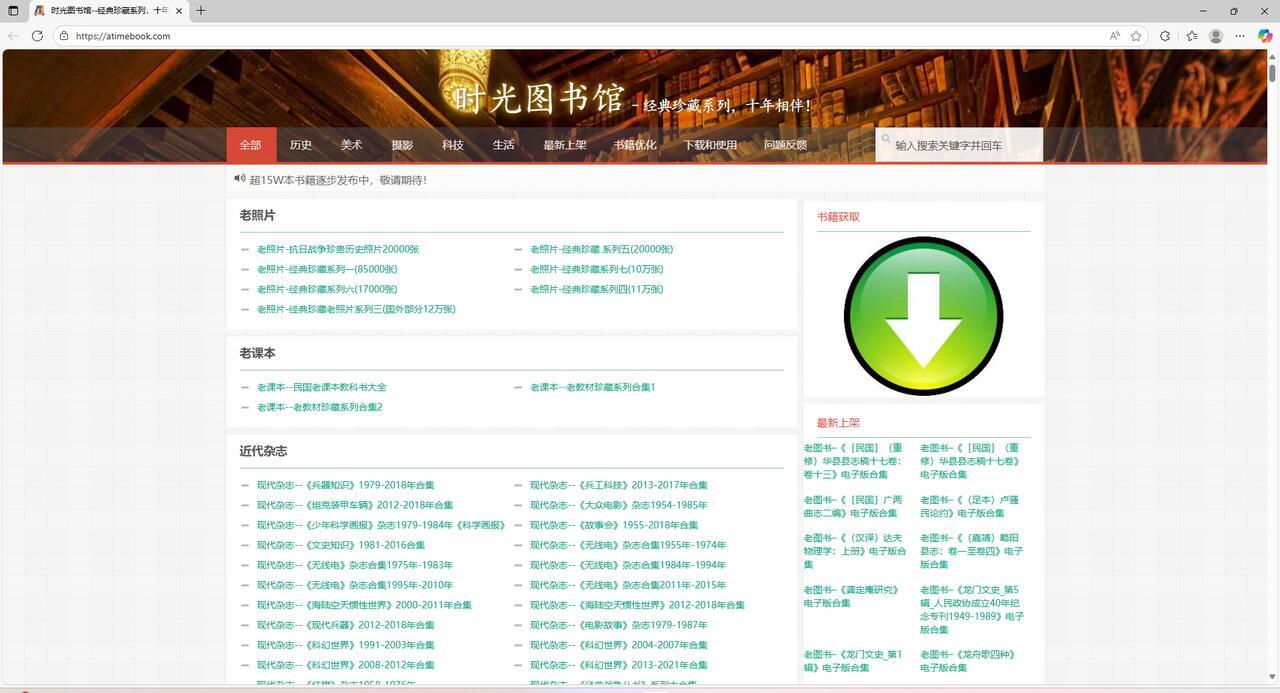Image resolution: width=1280 pixels, height=693 pixels.
Task: Open 老课本--民国老课本教科书大全 link
Action: tap(321, 387)
